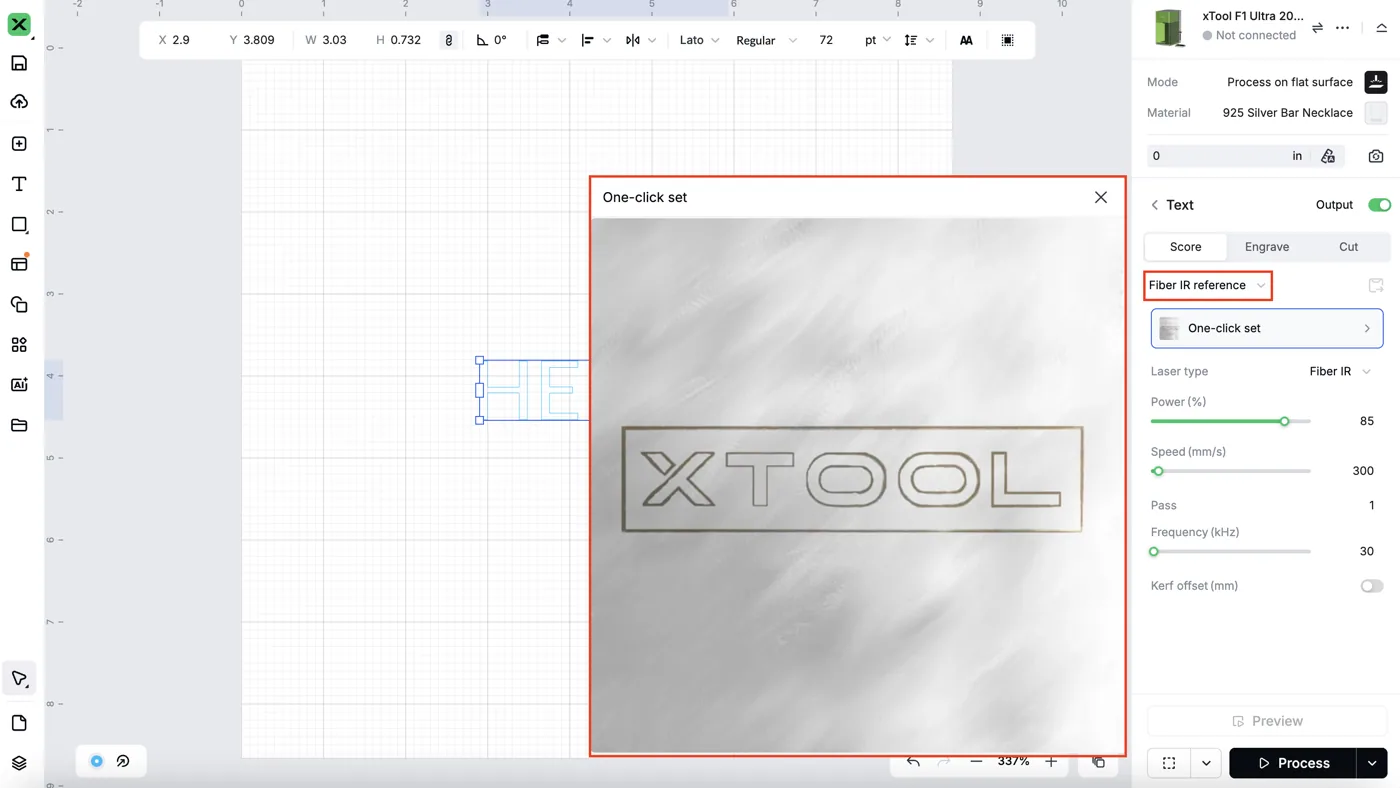Open the Layers panel icon
Viewport: 1400px width, 788px height.
[x=19, y=763]
